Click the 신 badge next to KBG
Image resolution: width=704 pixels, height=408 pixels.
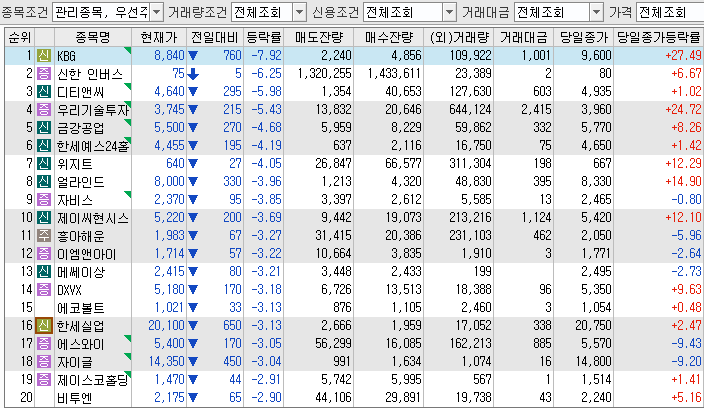click(x=44, y=56)
